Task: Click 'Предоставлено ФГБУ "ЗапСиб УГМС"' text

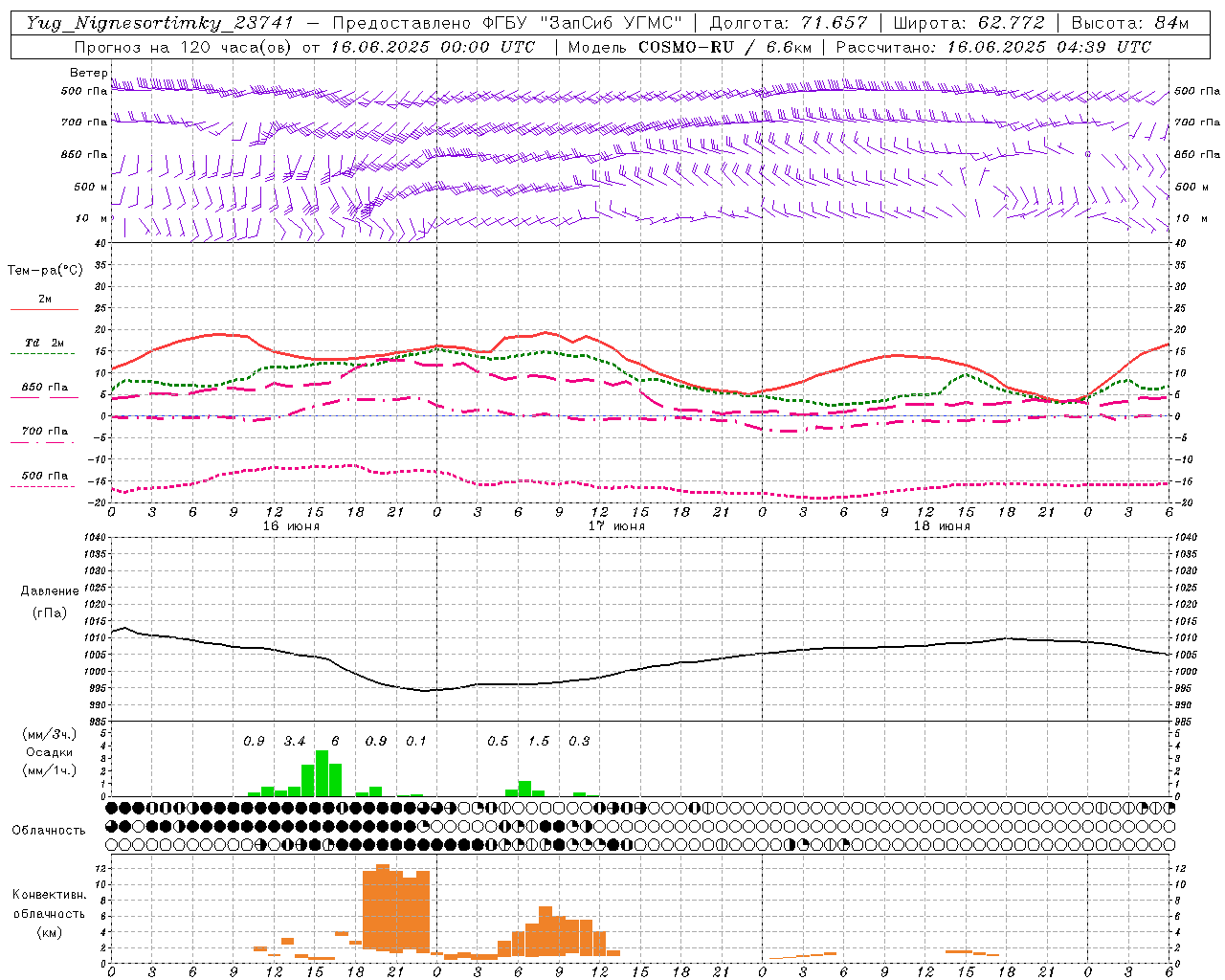Action: pyautogui.click(x=506, y=23)
